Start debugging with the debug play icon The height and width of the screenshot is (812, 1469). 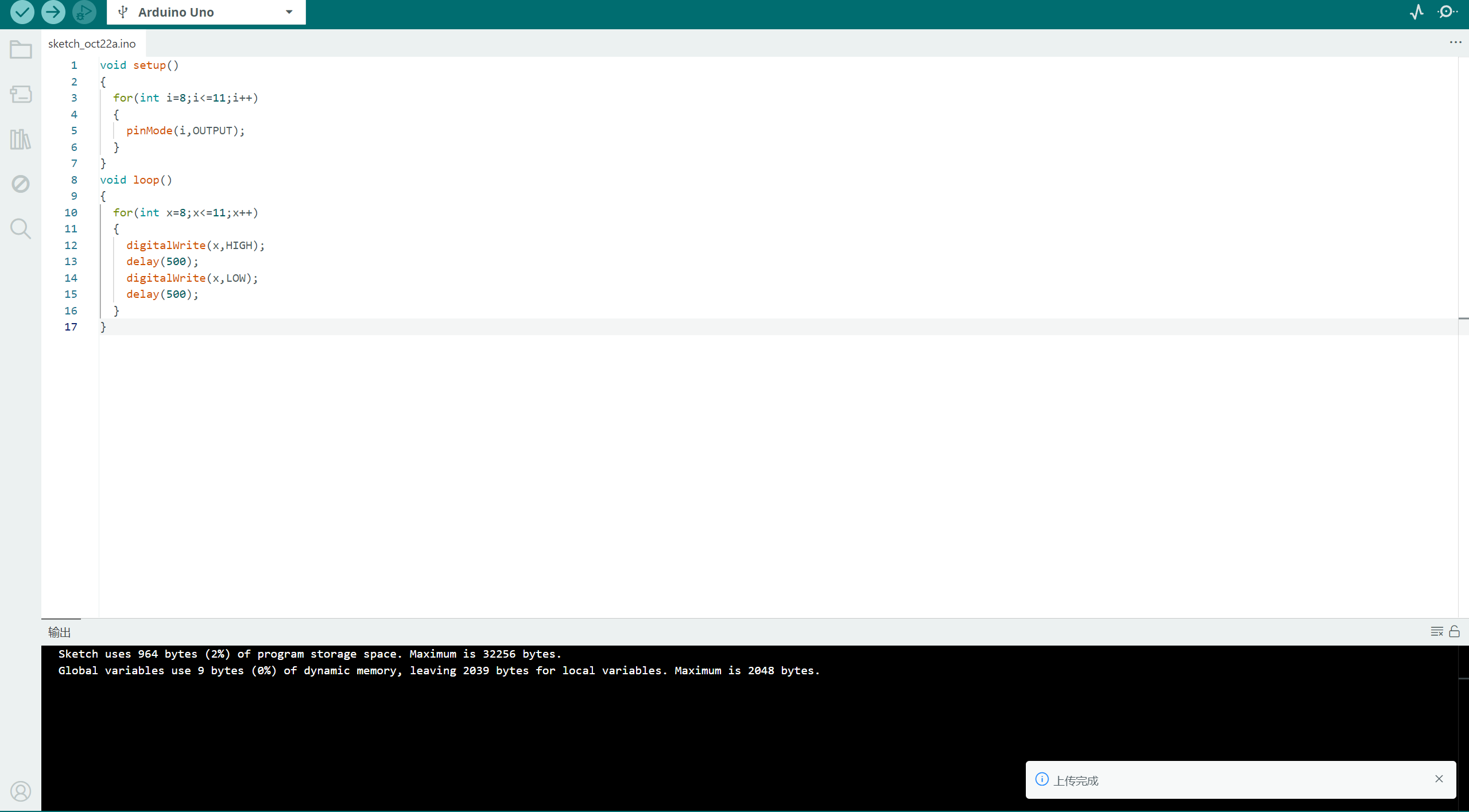(x=84, y=11)
